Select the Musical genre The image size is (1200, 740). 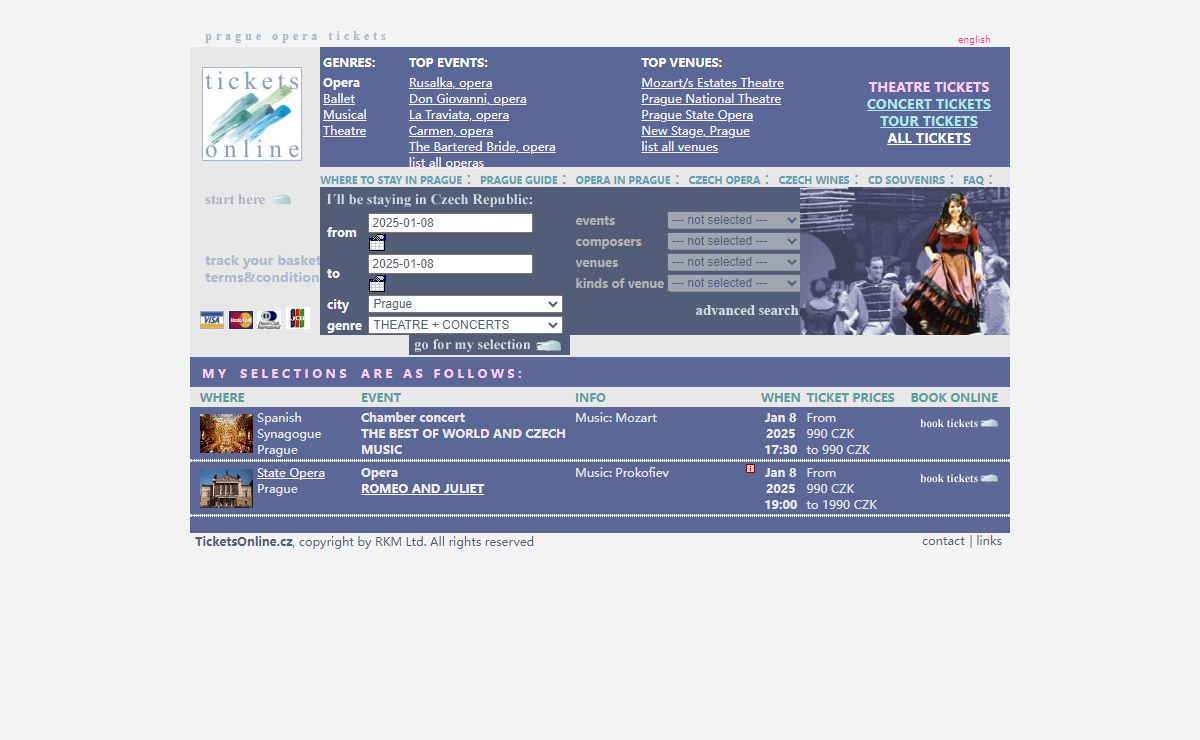coord(345,115)
